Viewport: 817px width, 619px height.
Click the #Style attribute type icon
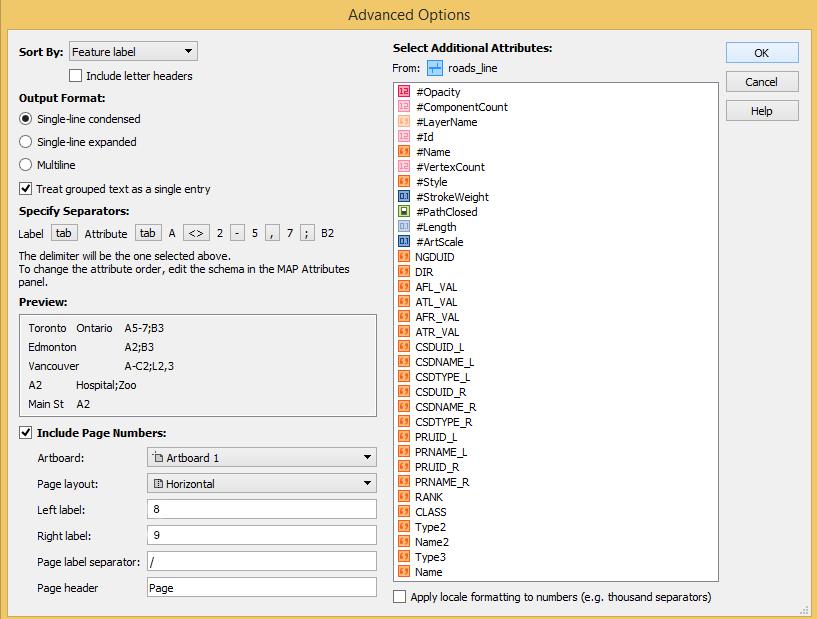[x=404, y=182]
